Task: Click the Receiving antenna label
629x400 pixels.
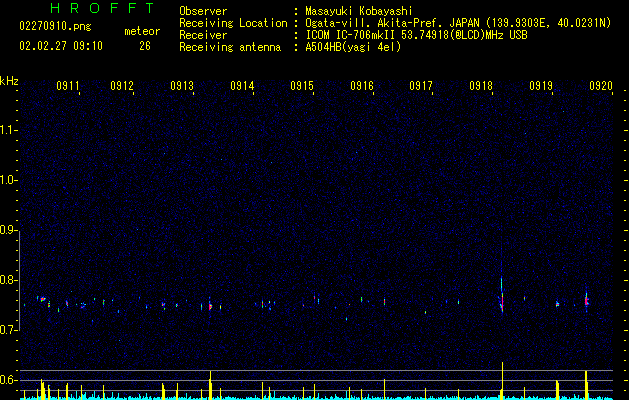Action: (x=230, y=47)
